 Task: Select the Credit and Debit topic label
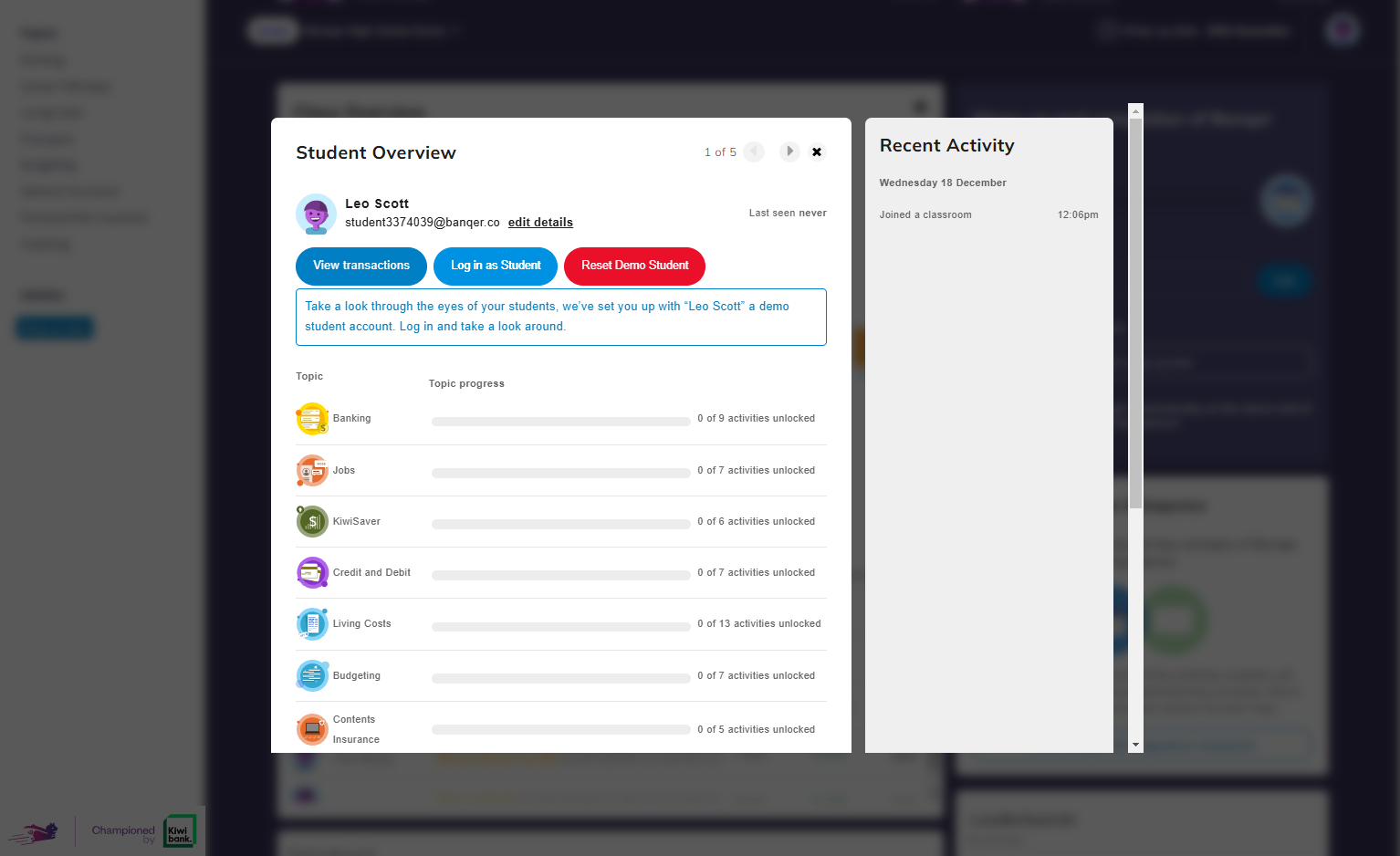pos(371,573)
